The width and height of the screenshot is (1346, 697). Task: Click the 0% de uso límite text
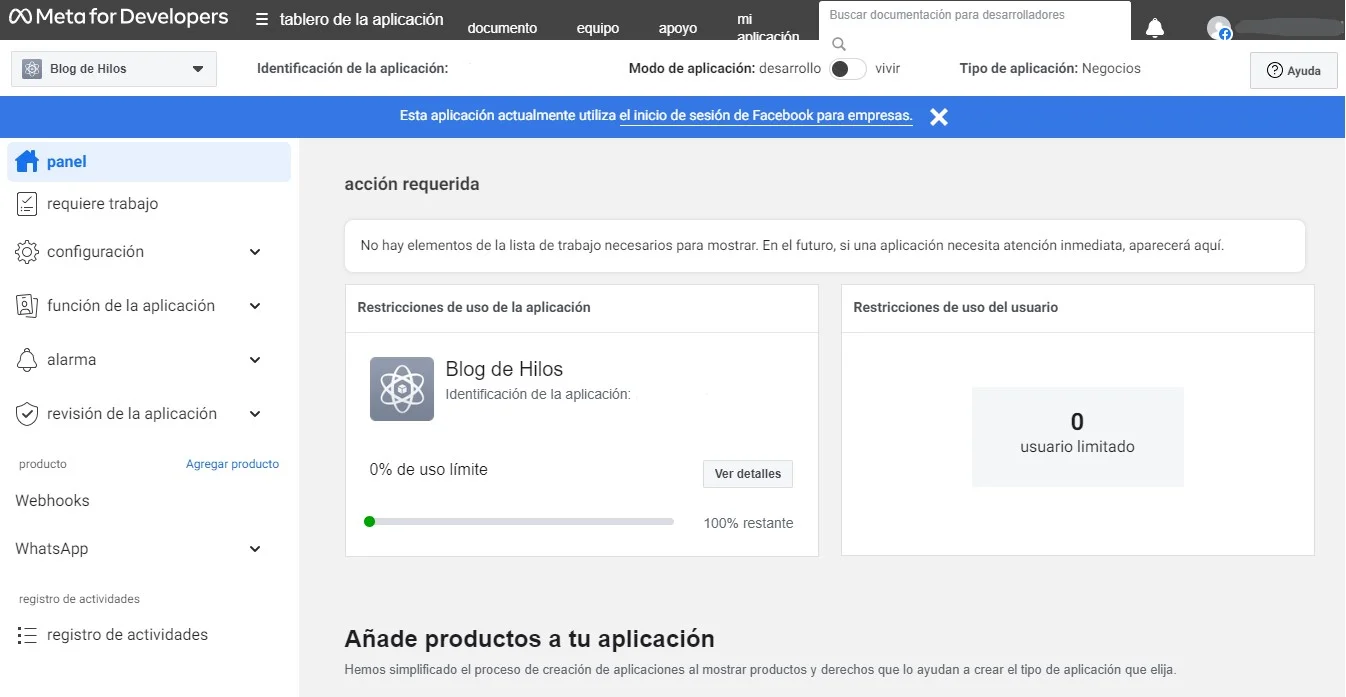[428, 469]
